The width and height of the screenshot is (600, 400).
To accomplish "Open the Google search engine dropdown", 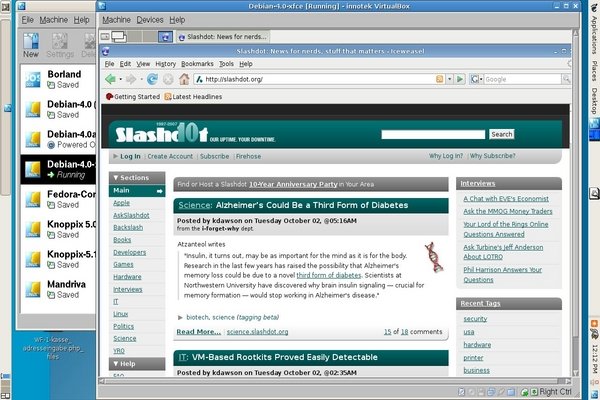I will point(474,79).
